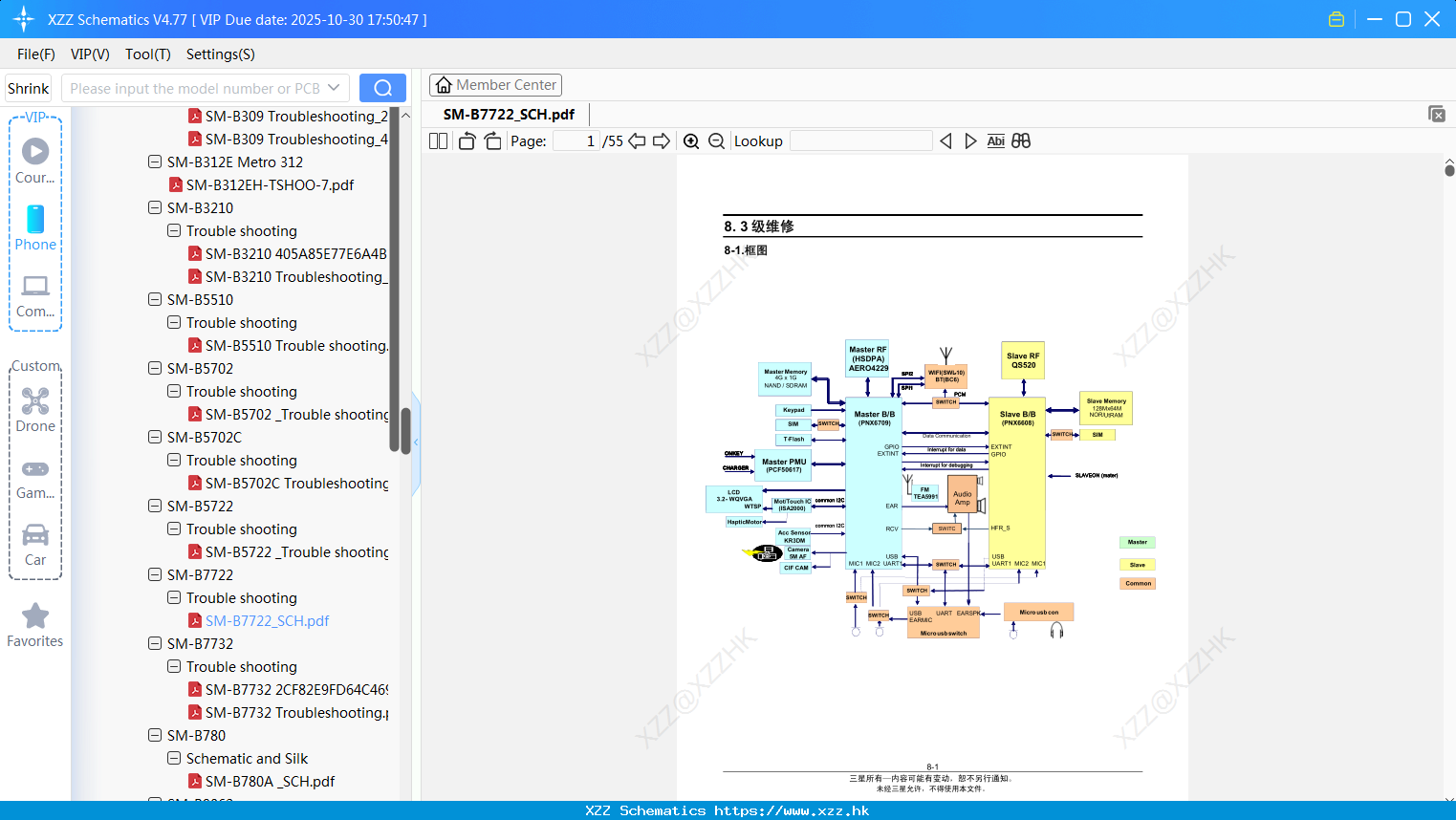Collapse the SM-B7732 node
The image size is (1456, 820).
(155, 643)
